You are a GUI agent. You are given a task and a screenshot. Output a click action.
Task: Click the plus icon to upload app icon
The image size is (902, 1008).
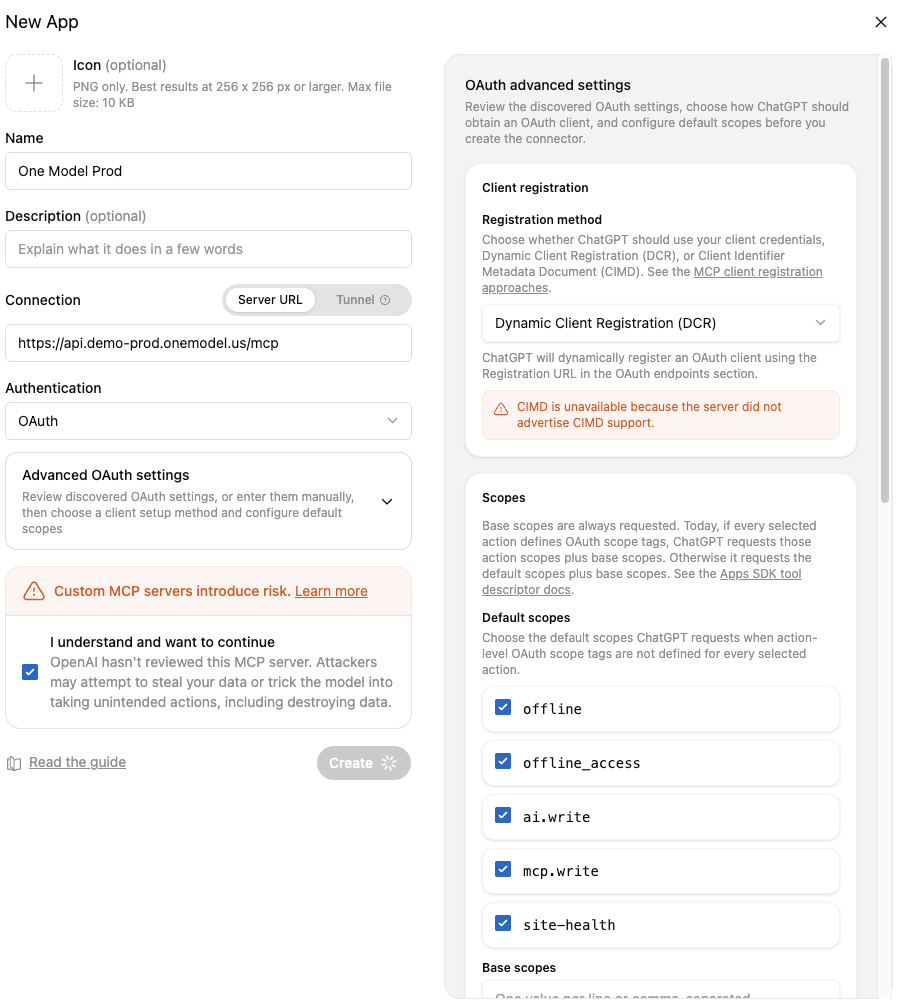point(34,83)
